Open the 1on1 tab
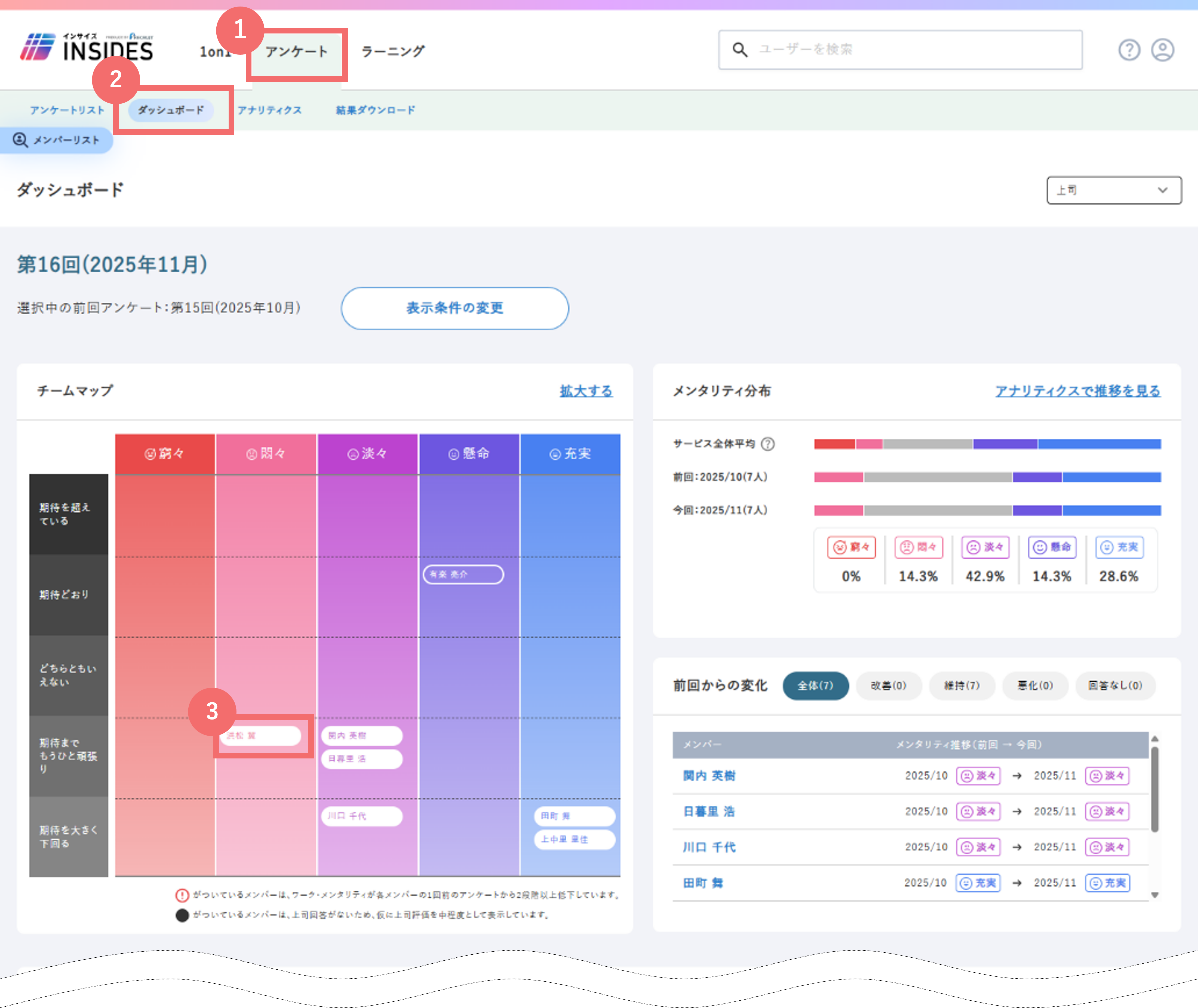The height and width of the screenshot is (1008, 1198). (x=215, y=51)
